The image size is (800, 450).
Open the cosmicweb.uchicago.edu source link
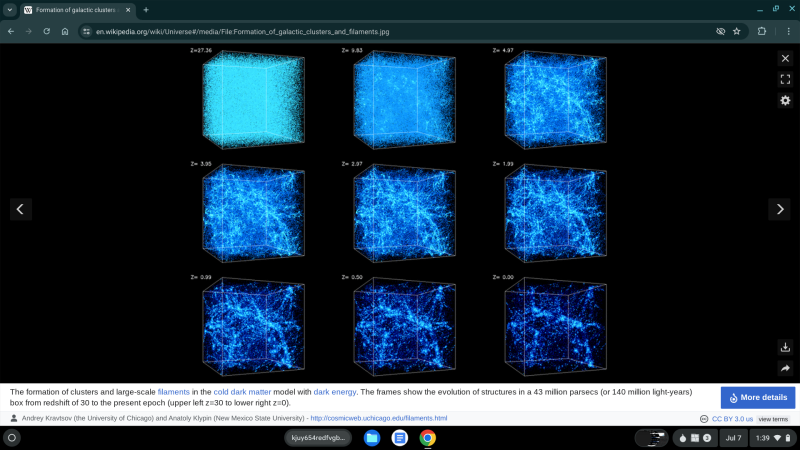(x=378, y=418)
